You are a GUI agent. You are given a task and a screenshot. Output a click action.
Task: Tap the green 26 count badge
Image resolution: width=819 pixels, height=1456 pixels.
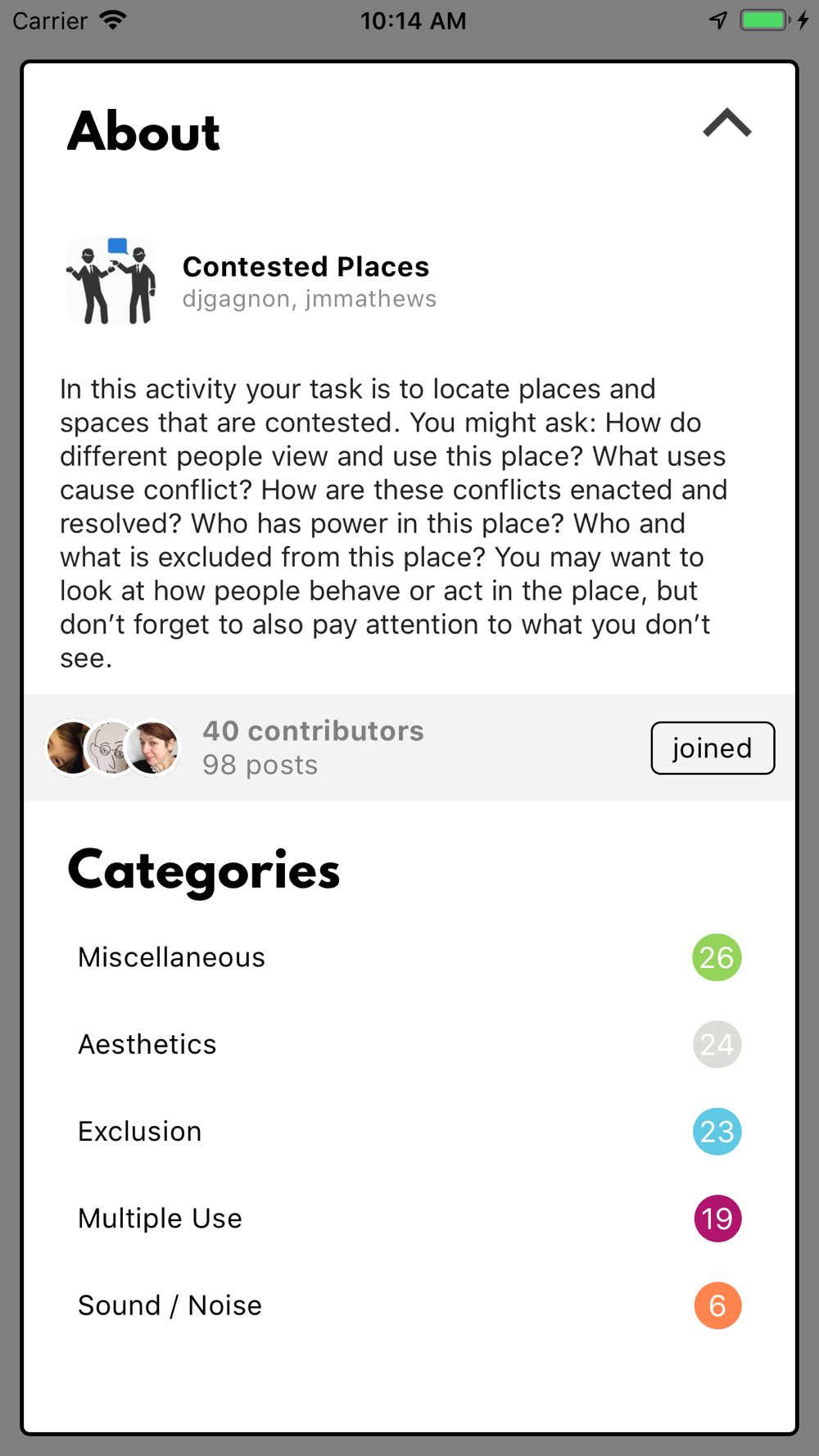click(x=717, y=957)
